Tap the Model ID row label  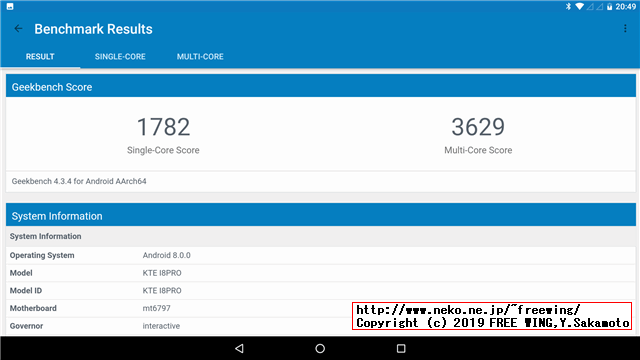click(26, 291)
